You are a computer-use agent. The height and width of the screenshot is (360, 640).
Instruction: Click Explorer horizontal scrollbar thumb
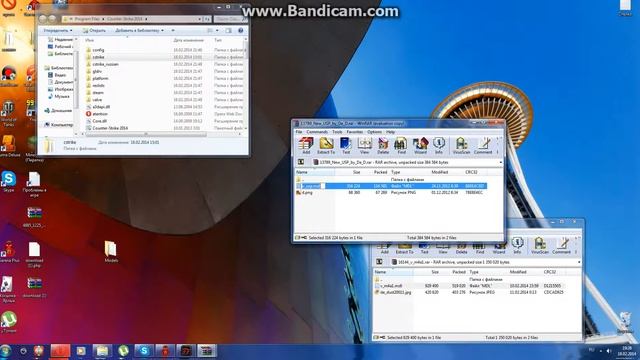click(145, 134)
